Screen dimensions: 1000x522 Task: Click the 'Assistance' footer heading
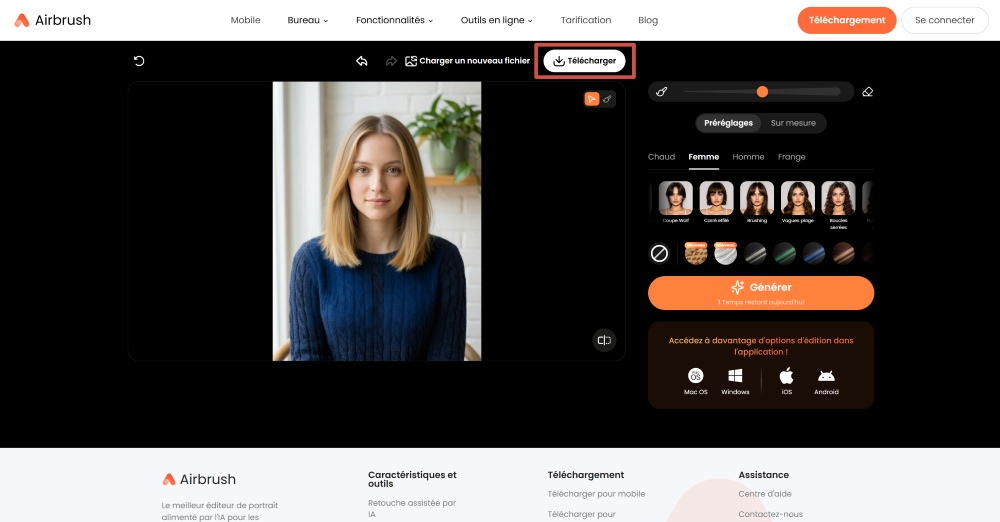click(763, 475)
